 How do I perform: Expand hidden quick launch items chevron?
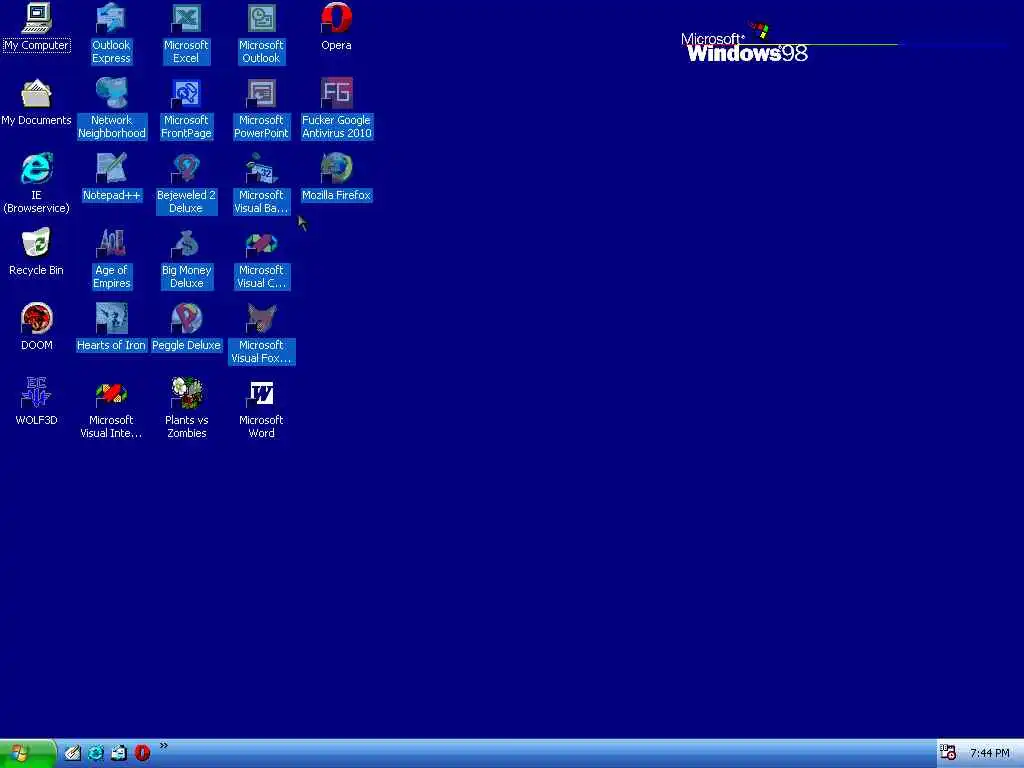[x=164, y=746]
